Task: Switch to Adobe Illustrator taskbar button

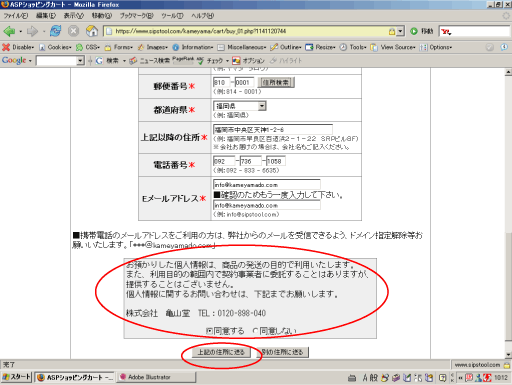Action: tap(157, 377)
